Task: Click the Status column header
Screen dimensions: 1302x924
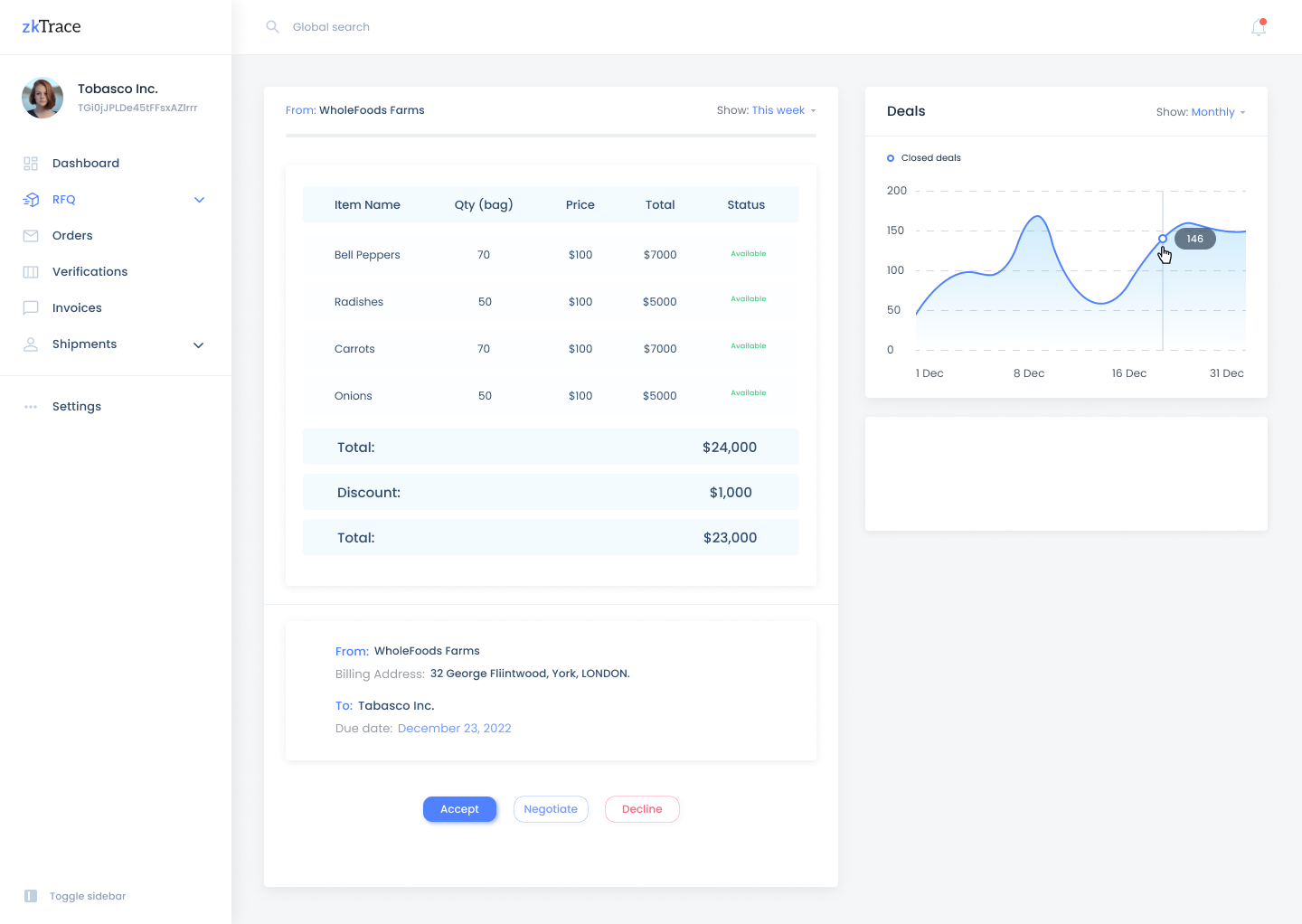Action: 746,205
